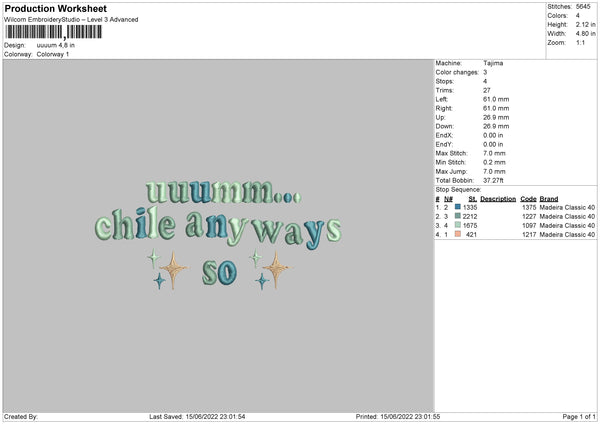Click the "EndY:" label
600x424 pixels.
[x=444, y=144]
